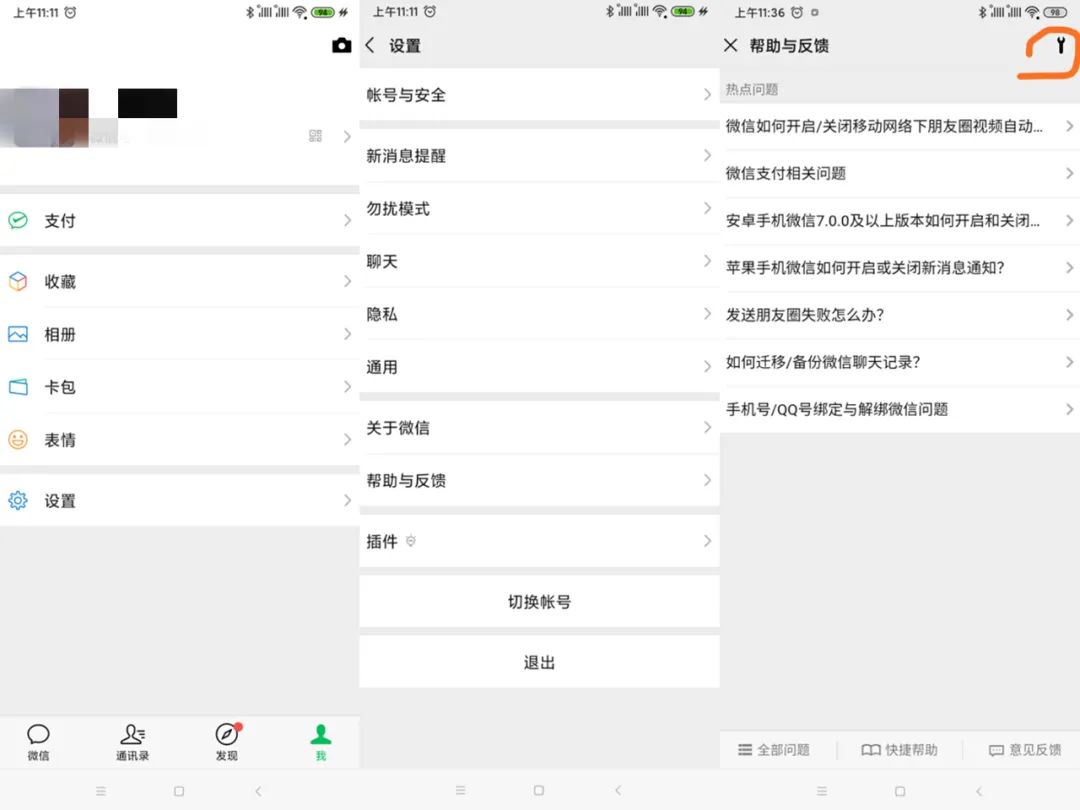Open 手机号/QQ号绑定与解绑微信问题 topic
The width and height of the screenshot is (1080, 810).
pos(900,409)
